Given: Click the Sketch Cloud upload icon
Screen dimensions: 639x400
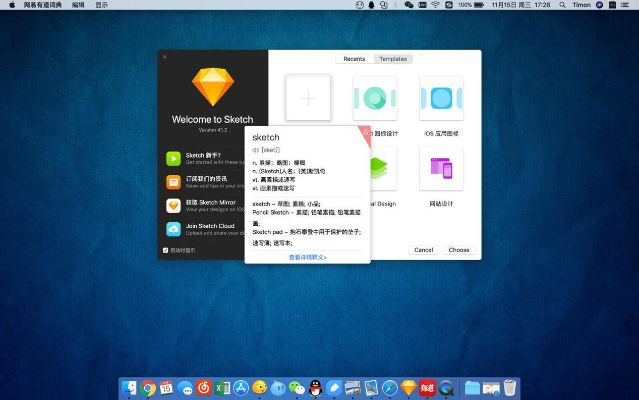Looking at the screenshot, I should pyautogui.click(x=173, y=229).
